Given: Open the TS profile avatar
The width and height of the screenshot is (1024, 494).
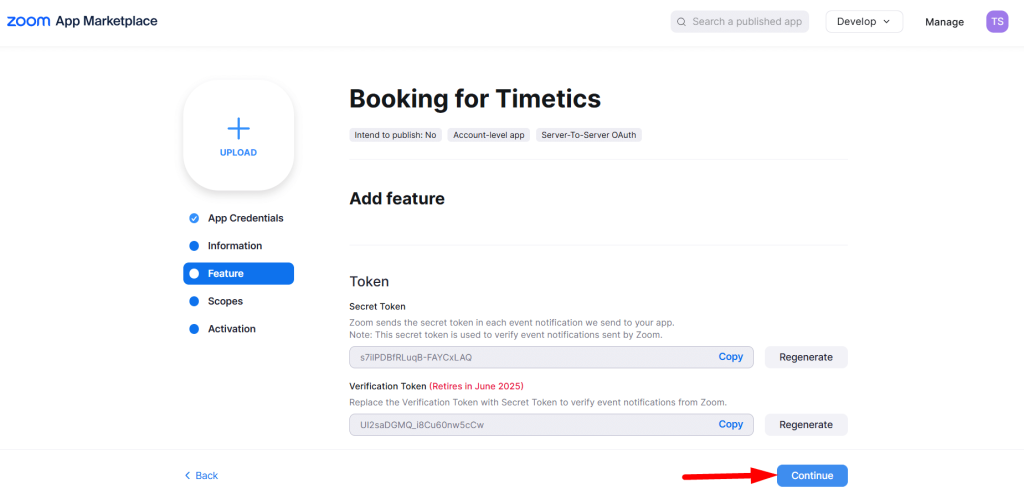Looking at the screenshot, I should point(997,22).
